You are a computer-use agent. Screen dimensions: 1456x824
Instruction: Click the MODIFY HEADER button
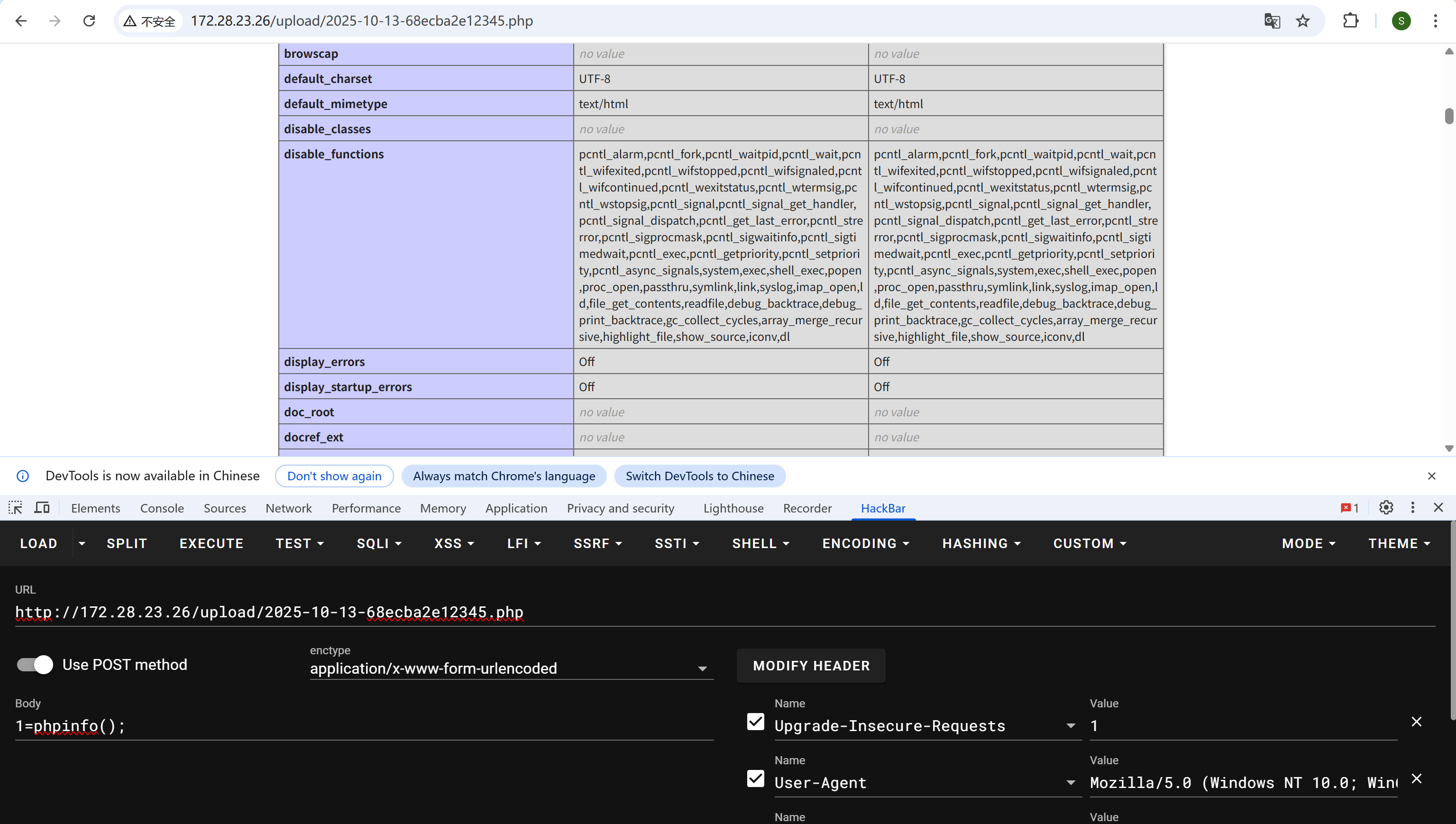pos(811,666)
